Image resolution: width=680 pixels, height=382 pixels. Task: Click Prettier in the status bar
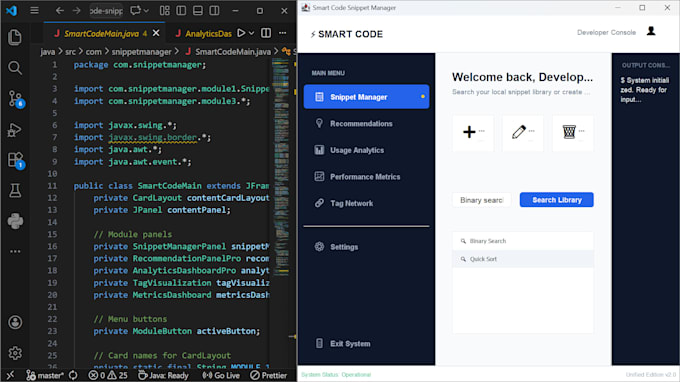[x=268, y=375]
